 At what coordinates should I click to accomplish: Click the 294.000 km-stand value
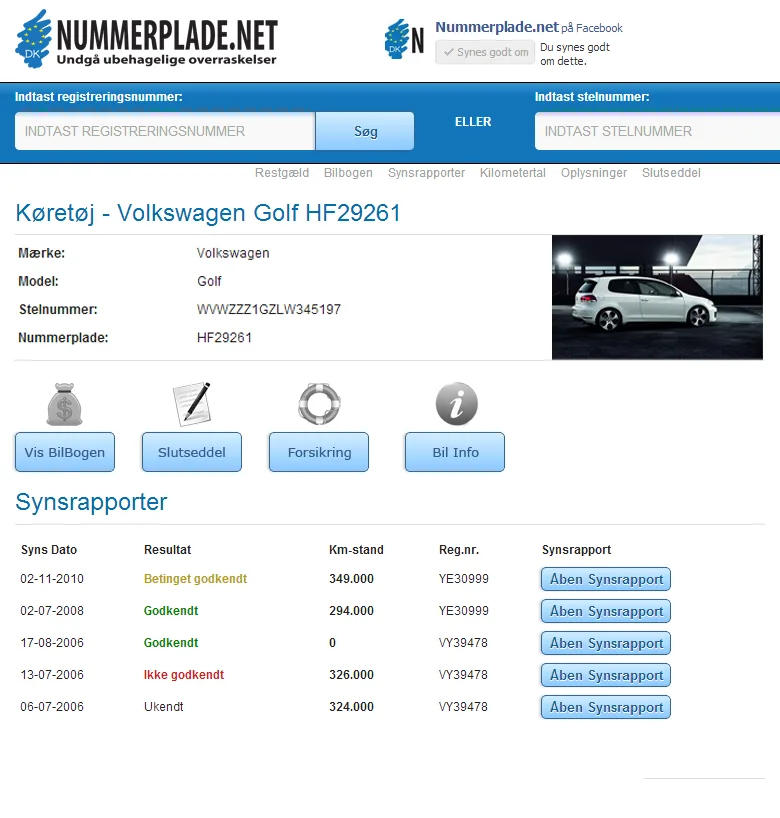(x=351, y=610)
